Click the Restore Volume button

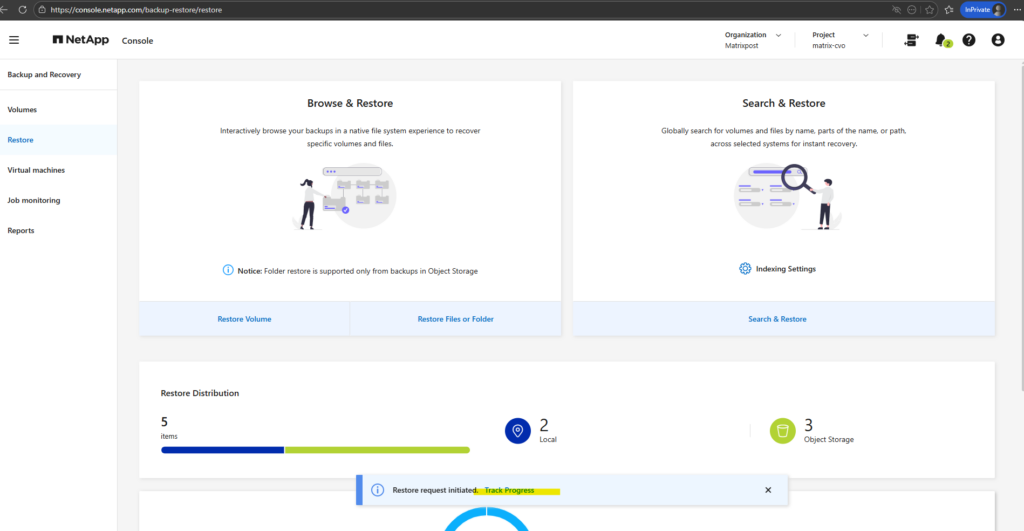point(244,319)
